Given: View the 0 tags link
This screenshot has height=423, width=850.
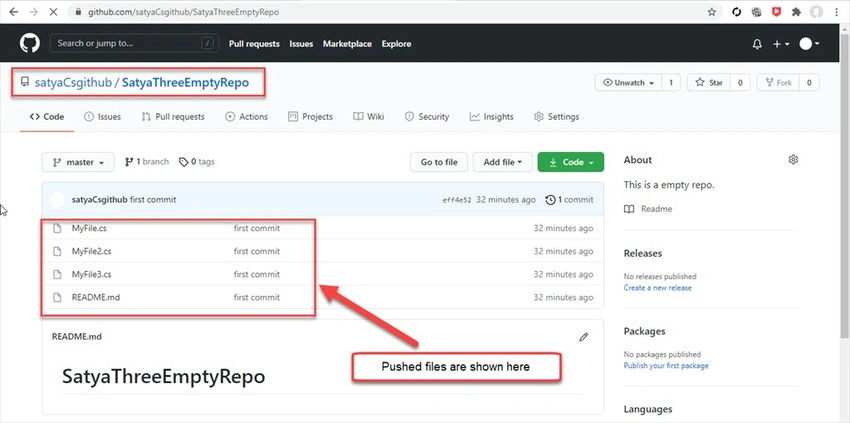Looking at the screenshot, I should tap(197, 162).
